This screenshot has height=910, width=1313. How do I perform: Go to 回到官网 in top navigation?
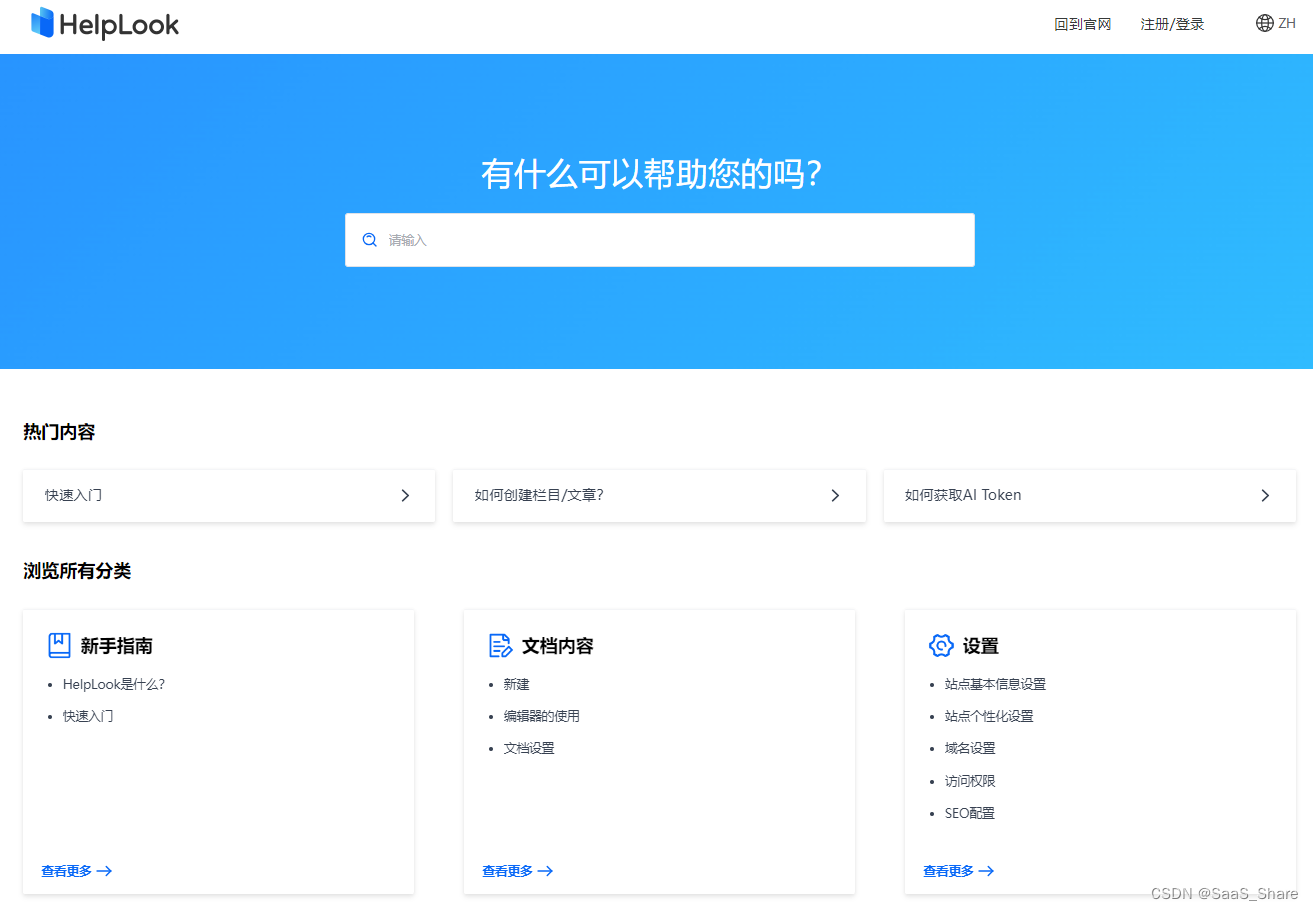[x=1083, y=24]
